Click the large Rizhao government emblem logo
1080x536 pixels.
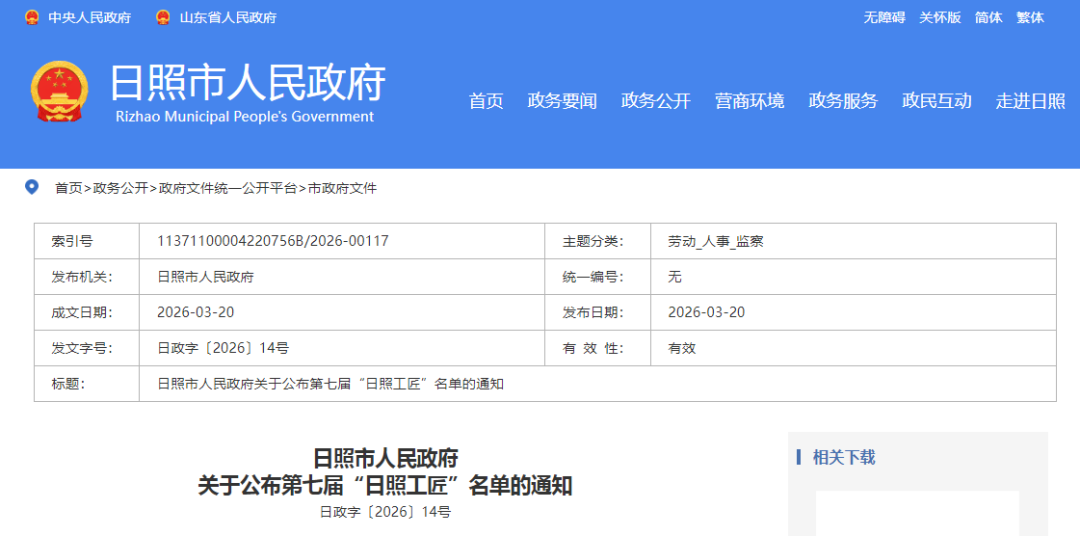59,91
